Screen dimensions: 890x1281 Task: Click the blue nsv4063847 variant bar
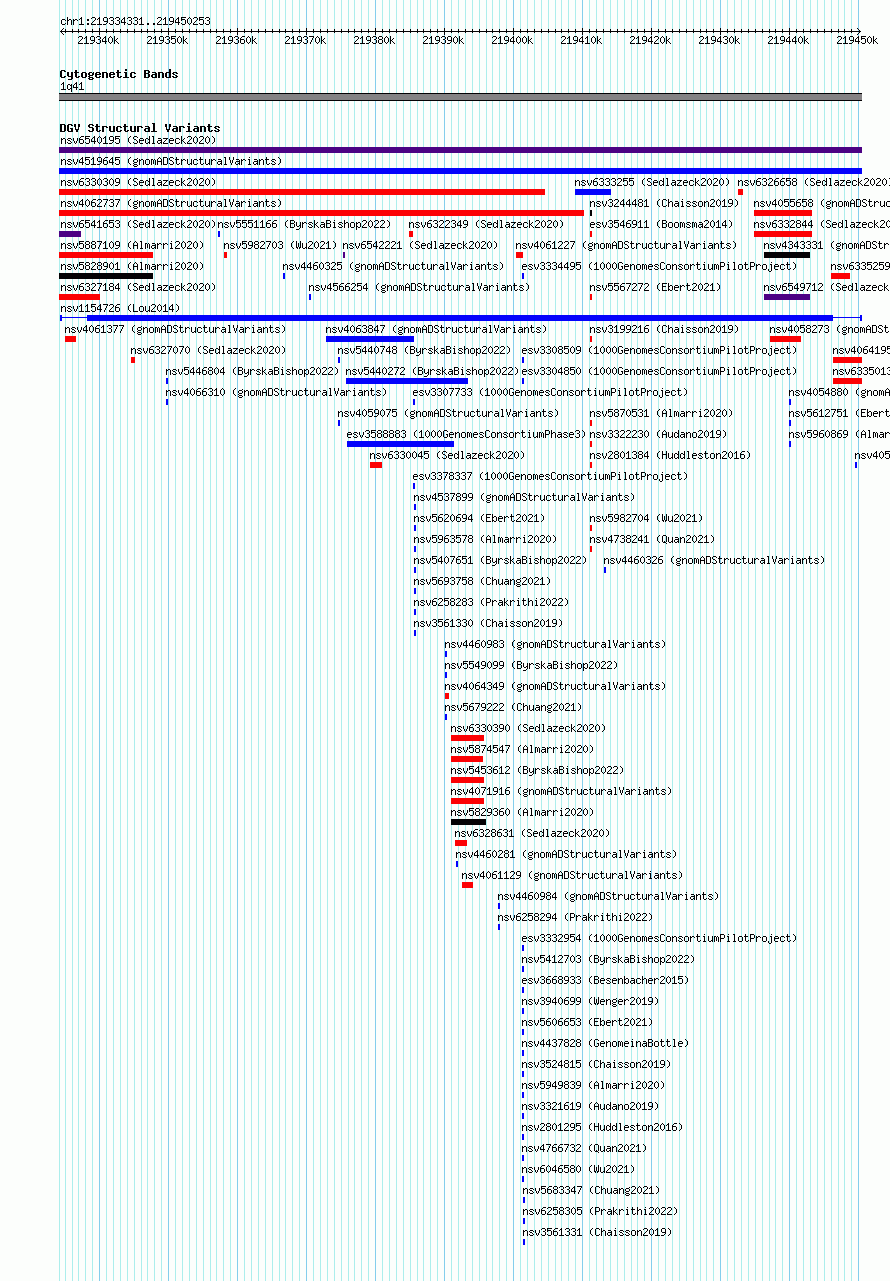coord(370,339)
